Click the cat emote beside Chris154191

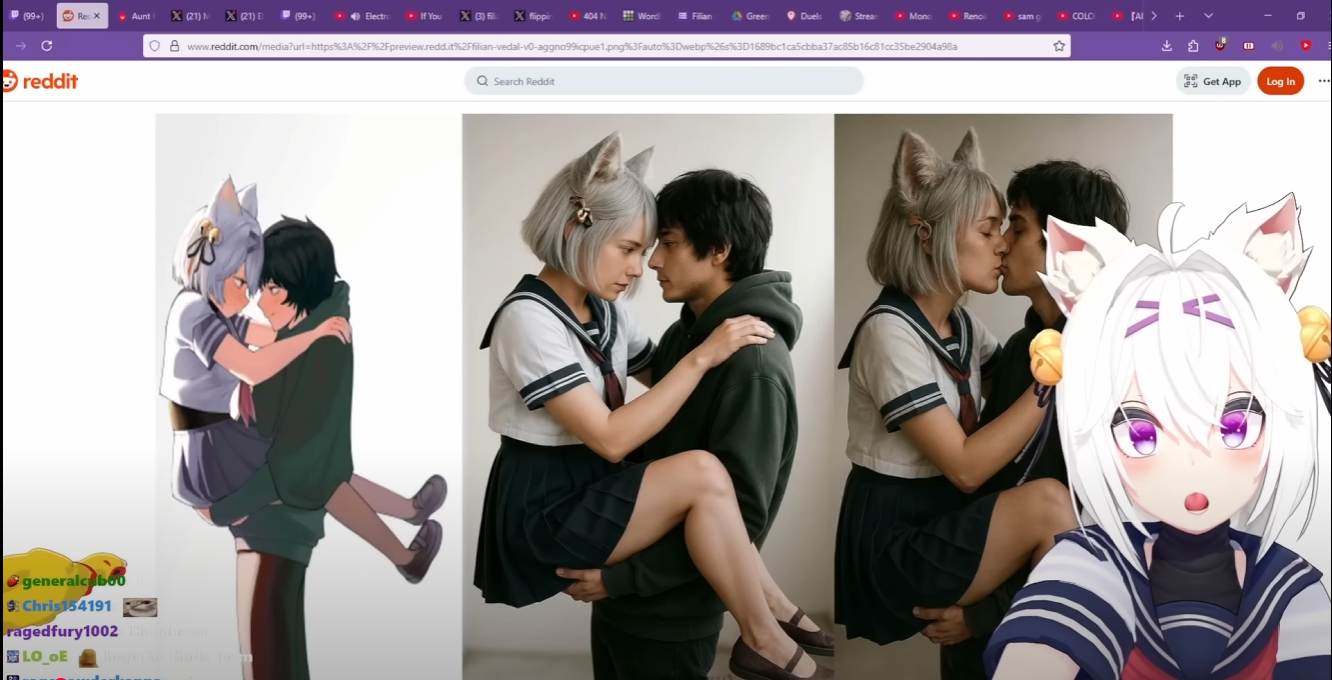(x=140, y=606)
